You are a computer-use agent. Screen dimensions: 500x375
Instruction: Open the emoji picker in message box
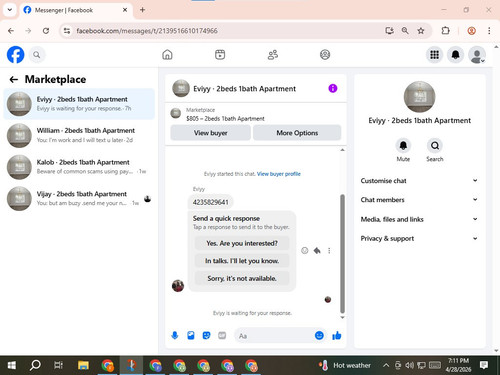319,335
